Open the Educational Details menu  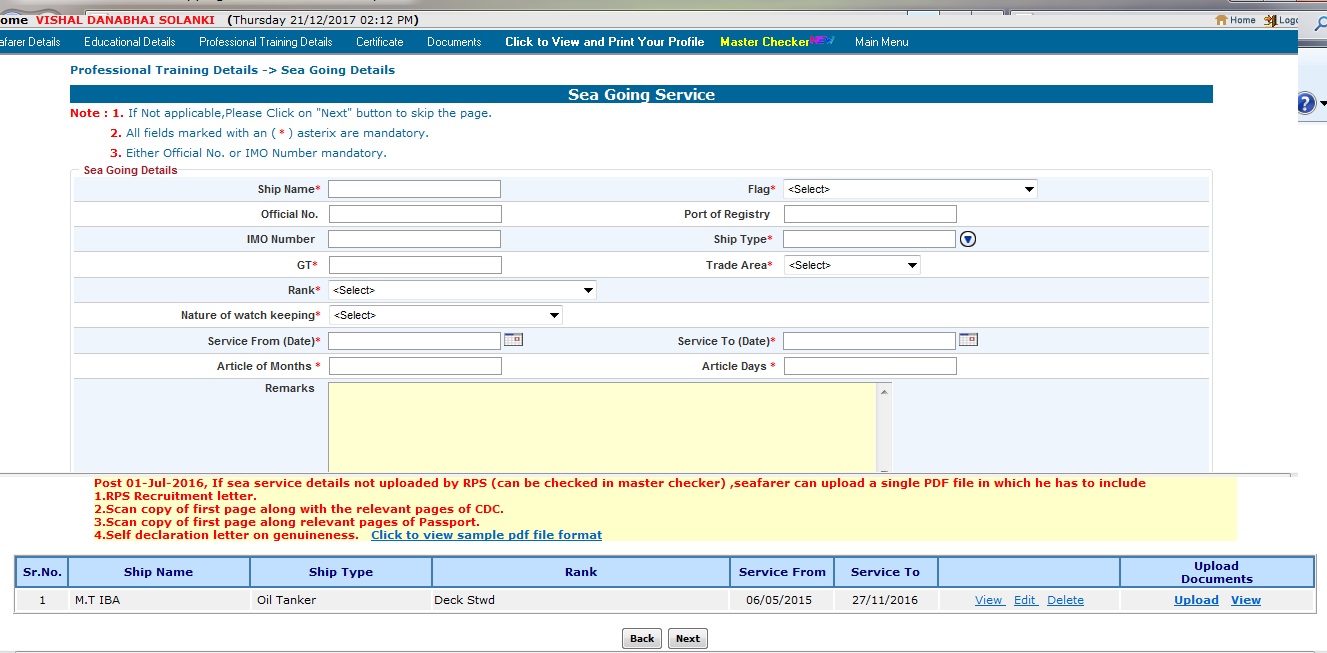pos(129,42)
